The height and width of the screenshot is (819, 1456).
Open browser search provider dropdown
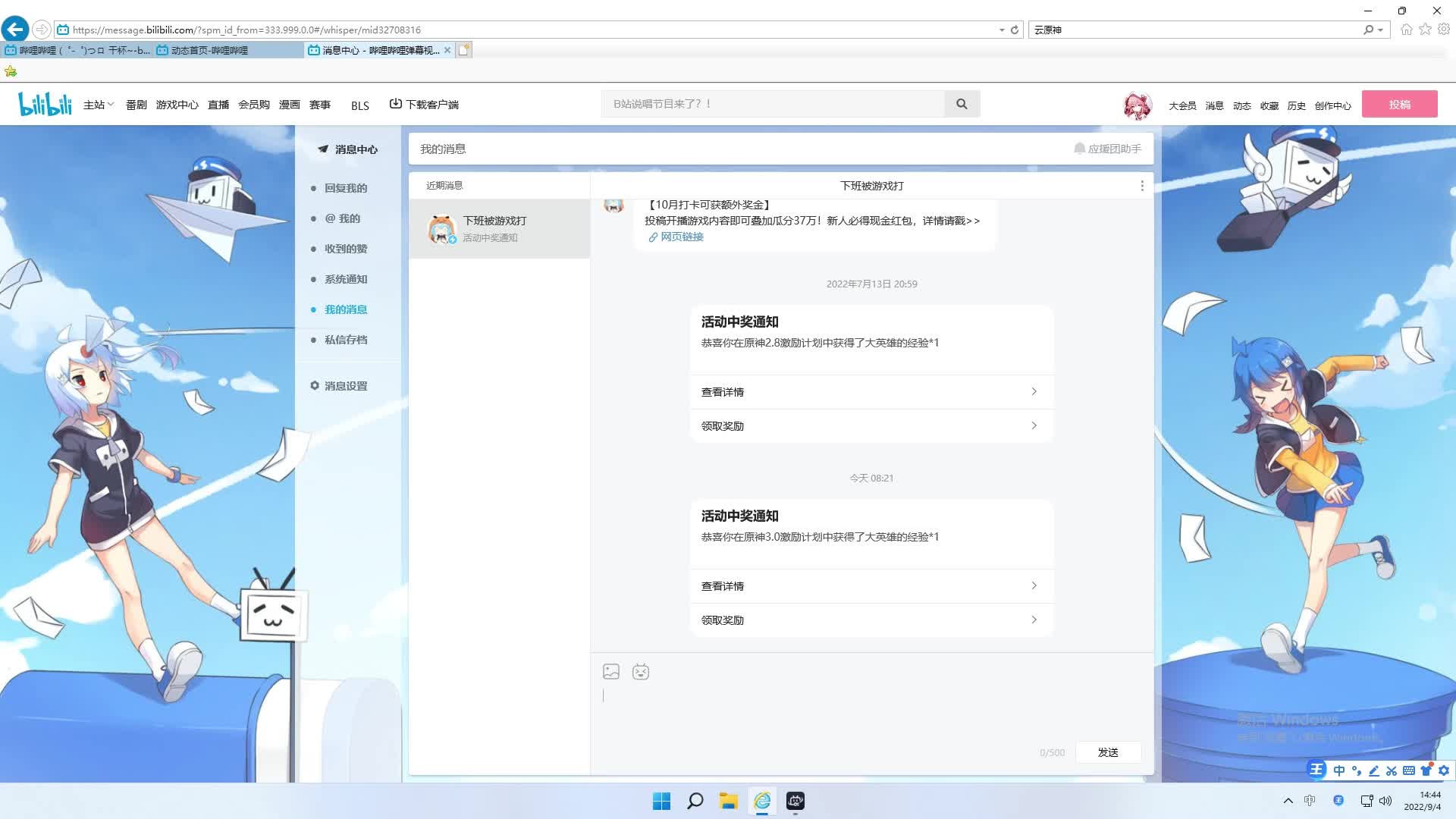point(1380,30)
